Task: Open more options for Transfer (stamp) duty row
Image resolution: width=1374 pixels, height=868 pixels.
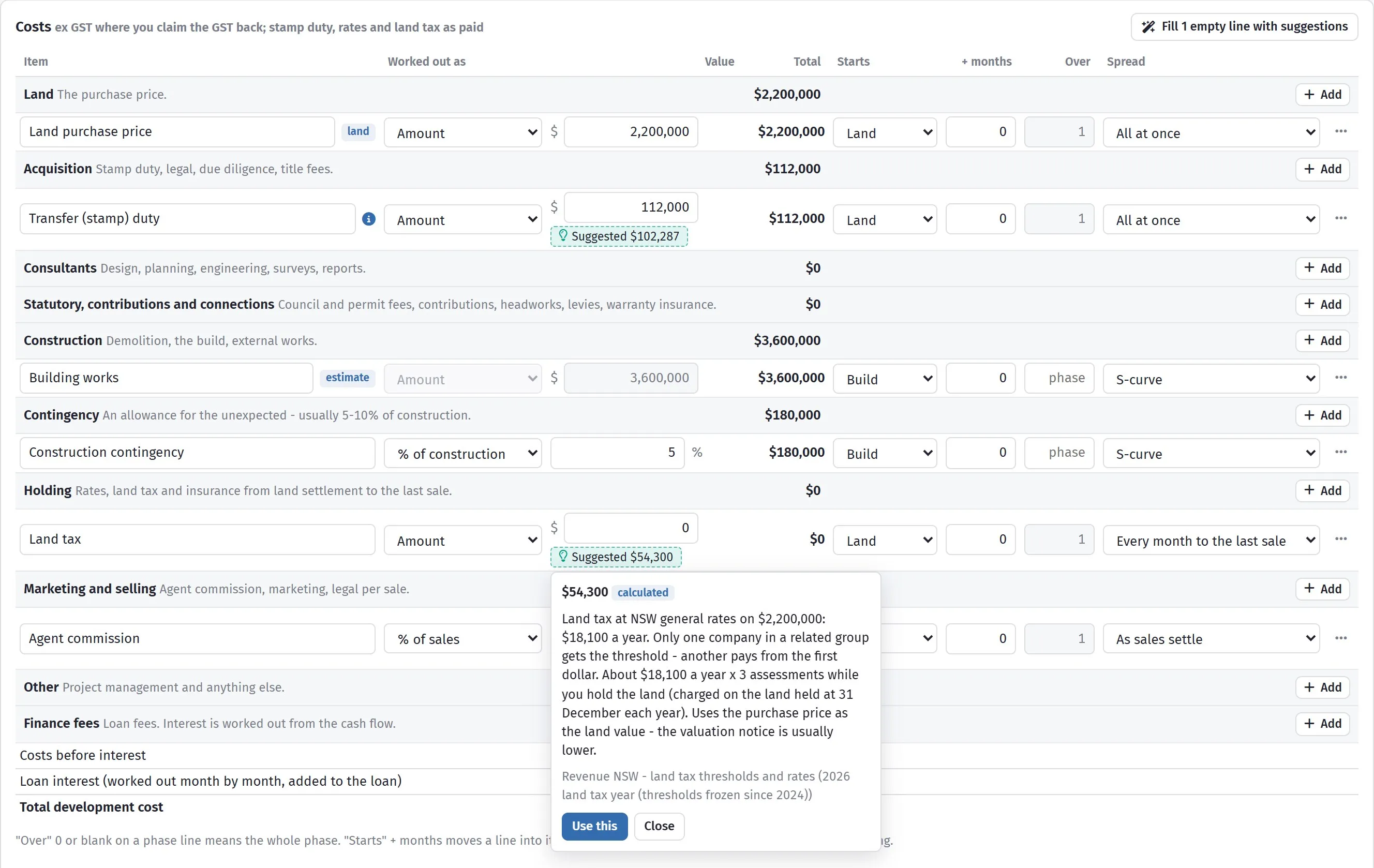Action: (x=1341, y=218)
